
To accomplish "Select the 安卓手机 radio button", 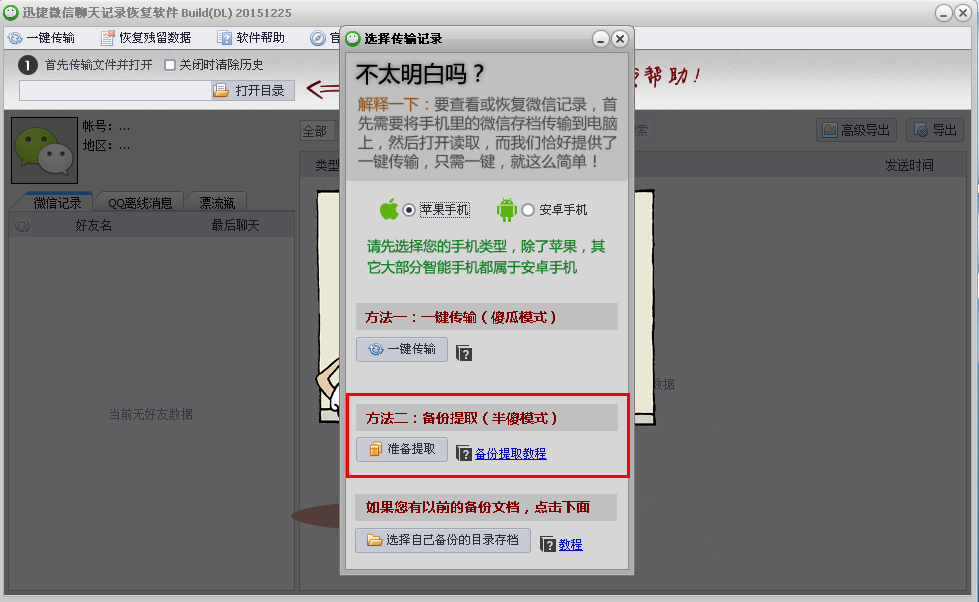I will [x=528, y=210].
